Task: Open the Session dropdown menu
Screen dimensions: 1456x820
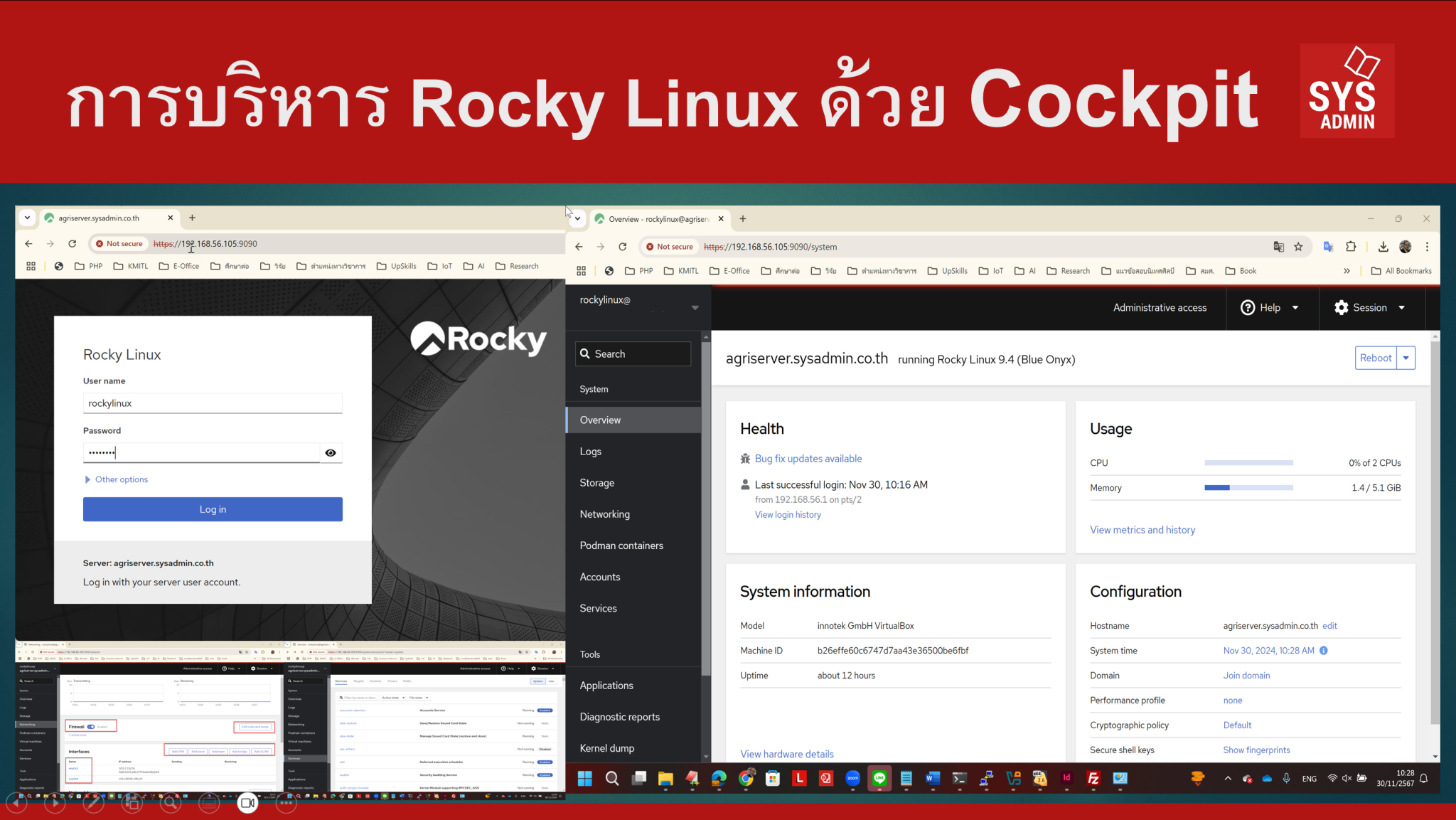Action: point(1371,307)
